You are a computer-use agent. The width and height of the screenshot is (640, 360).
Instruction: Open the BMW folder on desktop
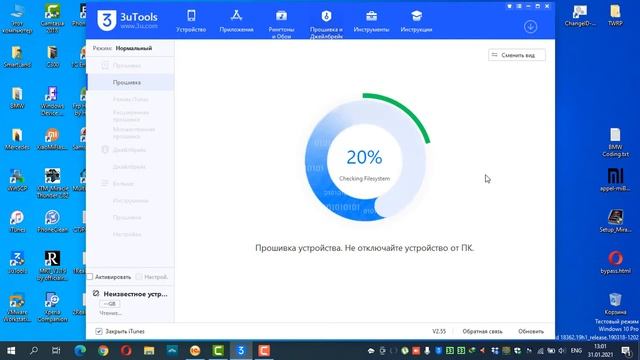pos(17,98)
